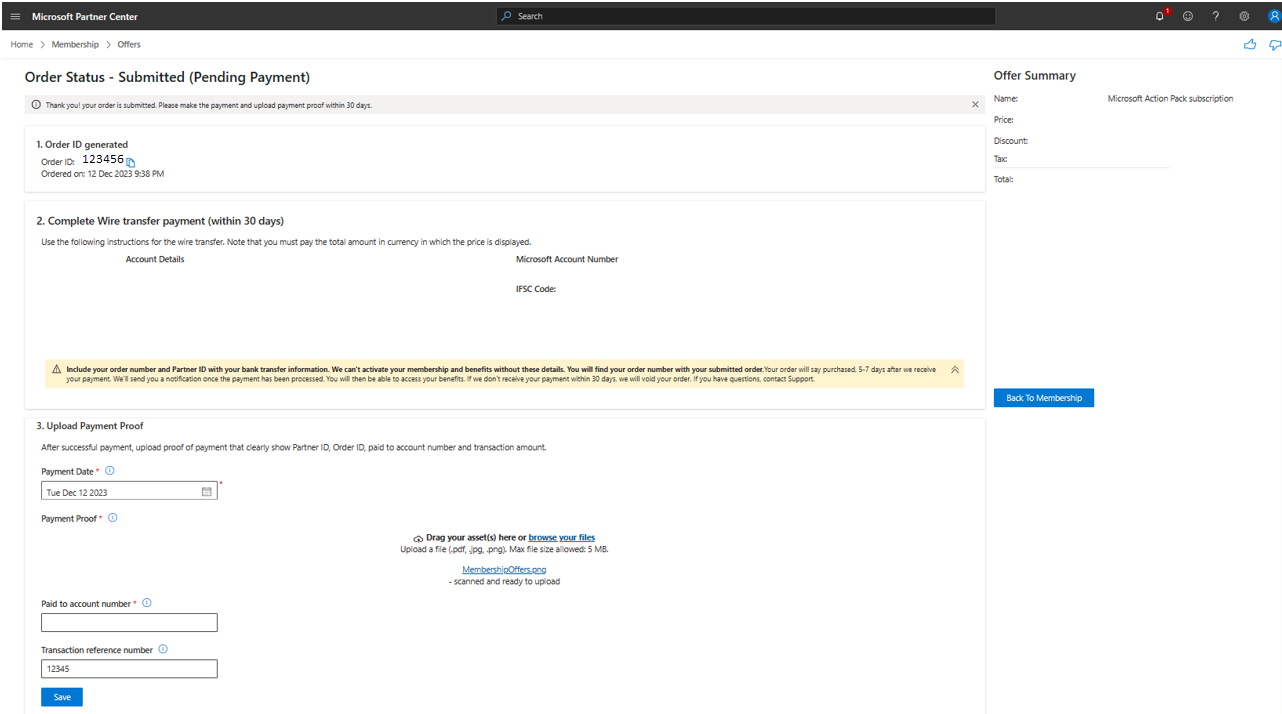The image size is (1282, 714).
Task: Copy the Order ID with copy icon
Action: tap(131, 162)
